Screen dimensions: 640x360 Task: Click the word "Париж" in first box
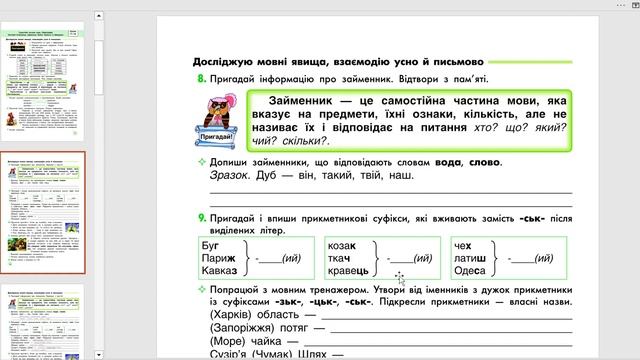point(218,258)
